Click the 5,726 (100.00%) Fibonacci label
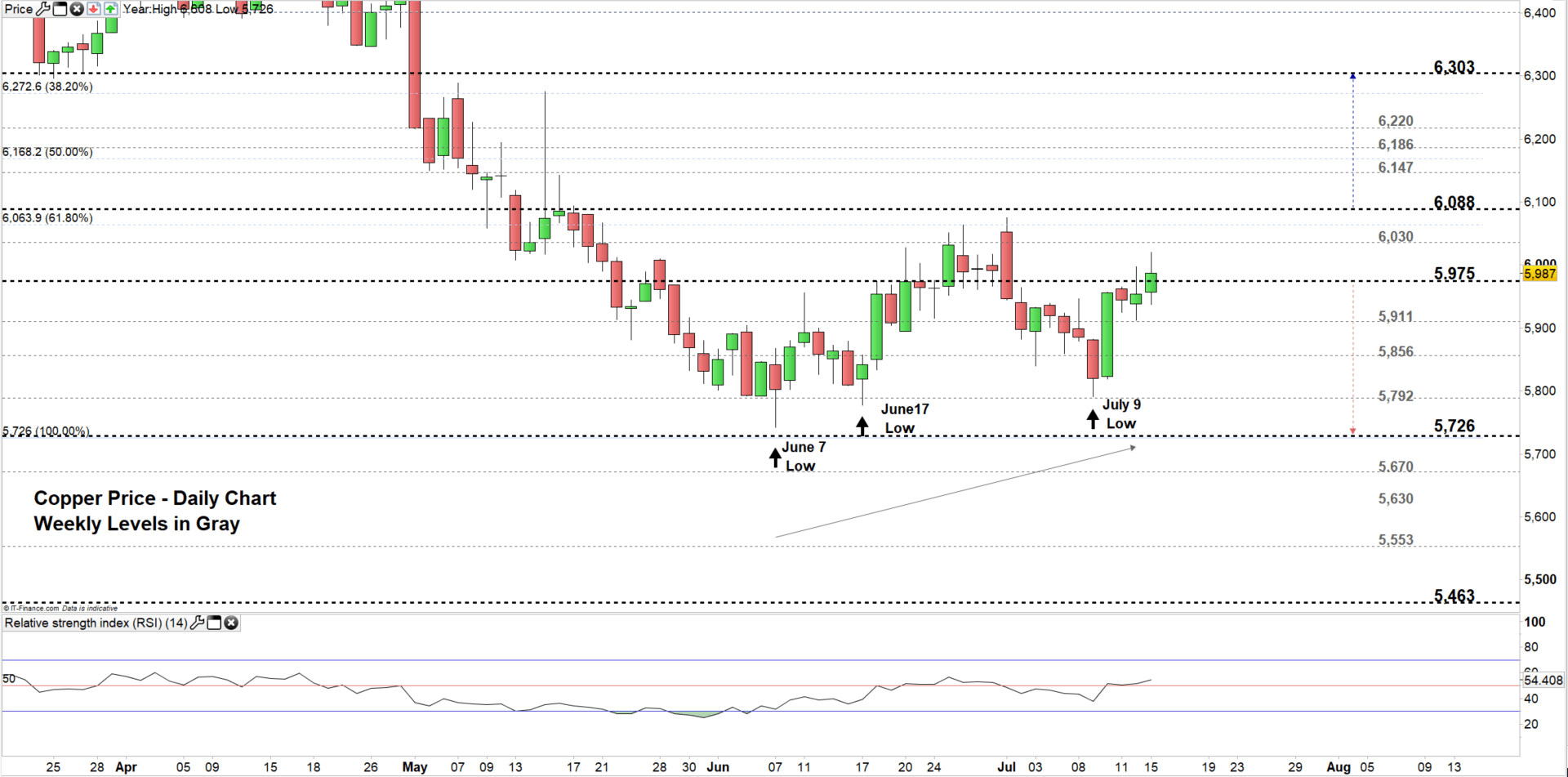 47,431
